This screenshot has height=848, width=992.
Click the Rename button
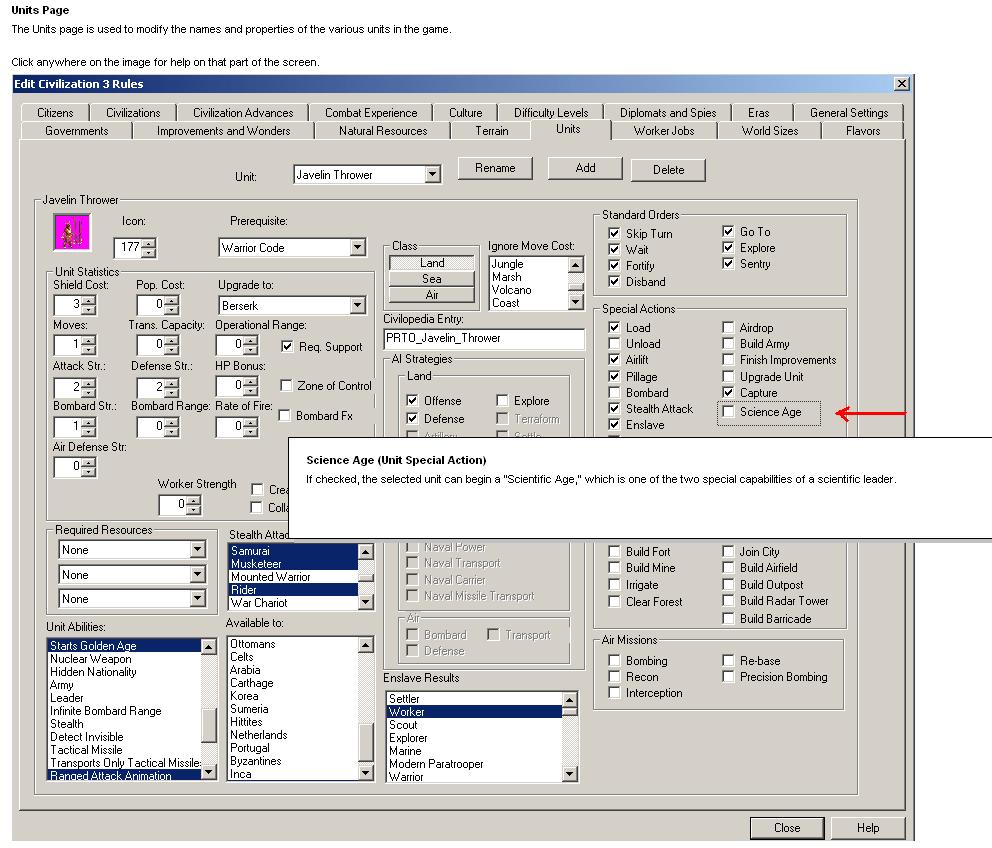tap(495, 168)
